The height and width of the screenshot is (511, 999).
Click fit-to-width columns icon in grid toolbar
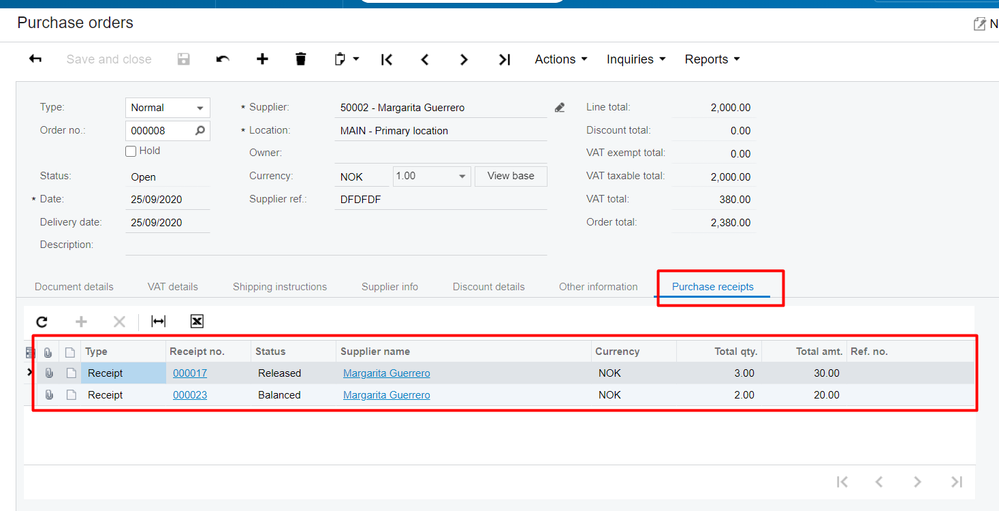tap(158, 321)
